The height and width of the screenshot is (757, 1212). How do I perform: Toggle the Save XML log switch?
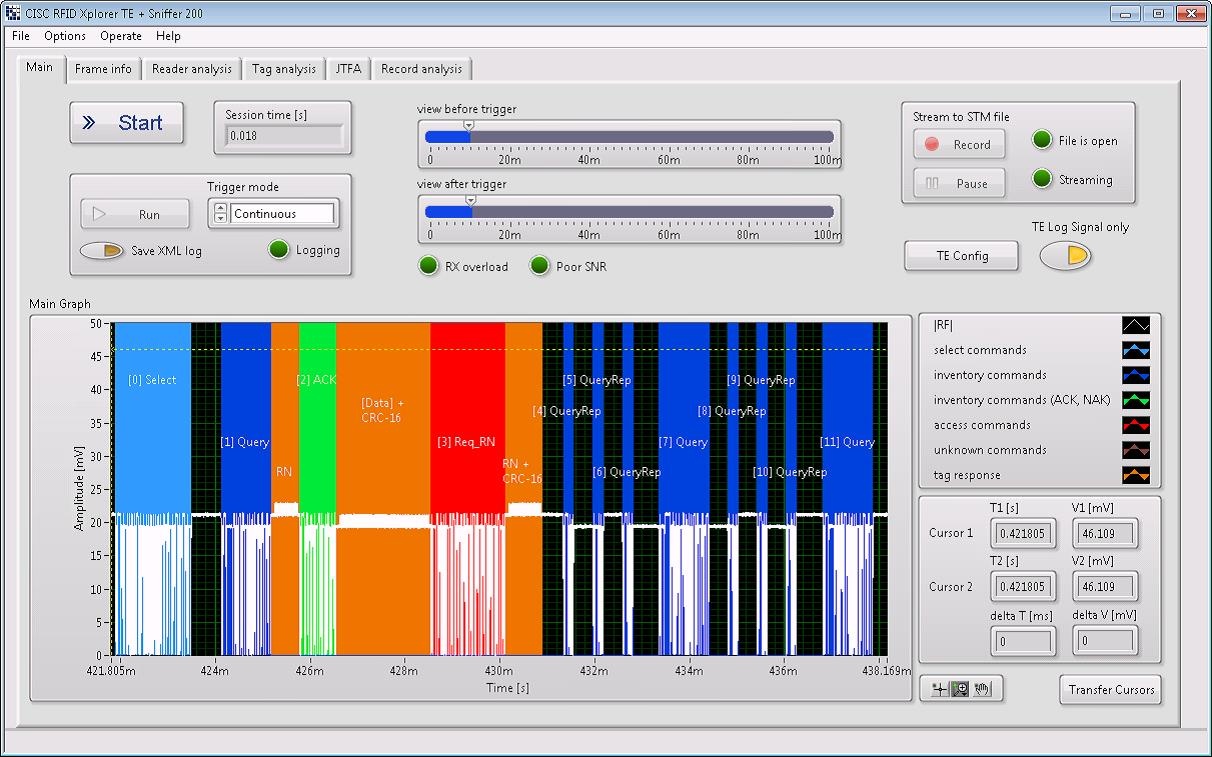click(101, 251)
